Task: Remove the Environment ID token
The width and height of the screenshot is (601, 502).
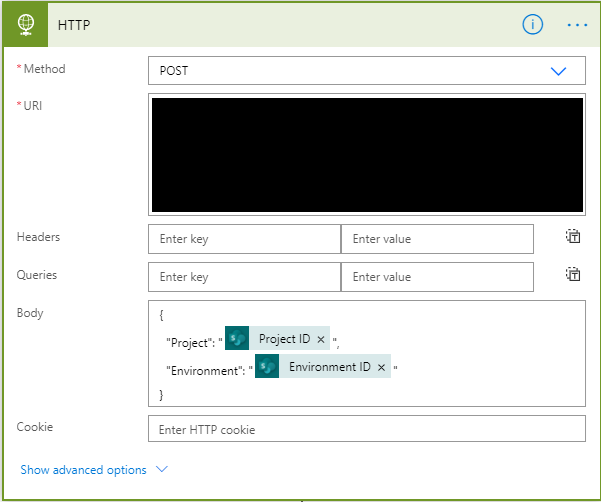Action: (381, 367)
